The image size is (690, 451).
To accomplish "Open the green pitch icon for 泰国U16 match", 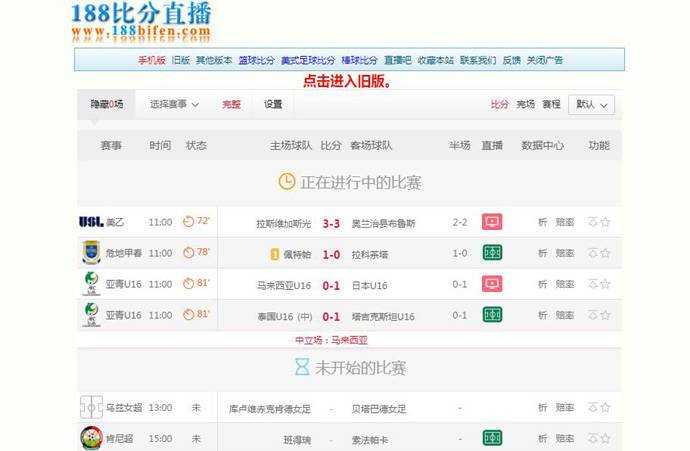I will 492,315.
